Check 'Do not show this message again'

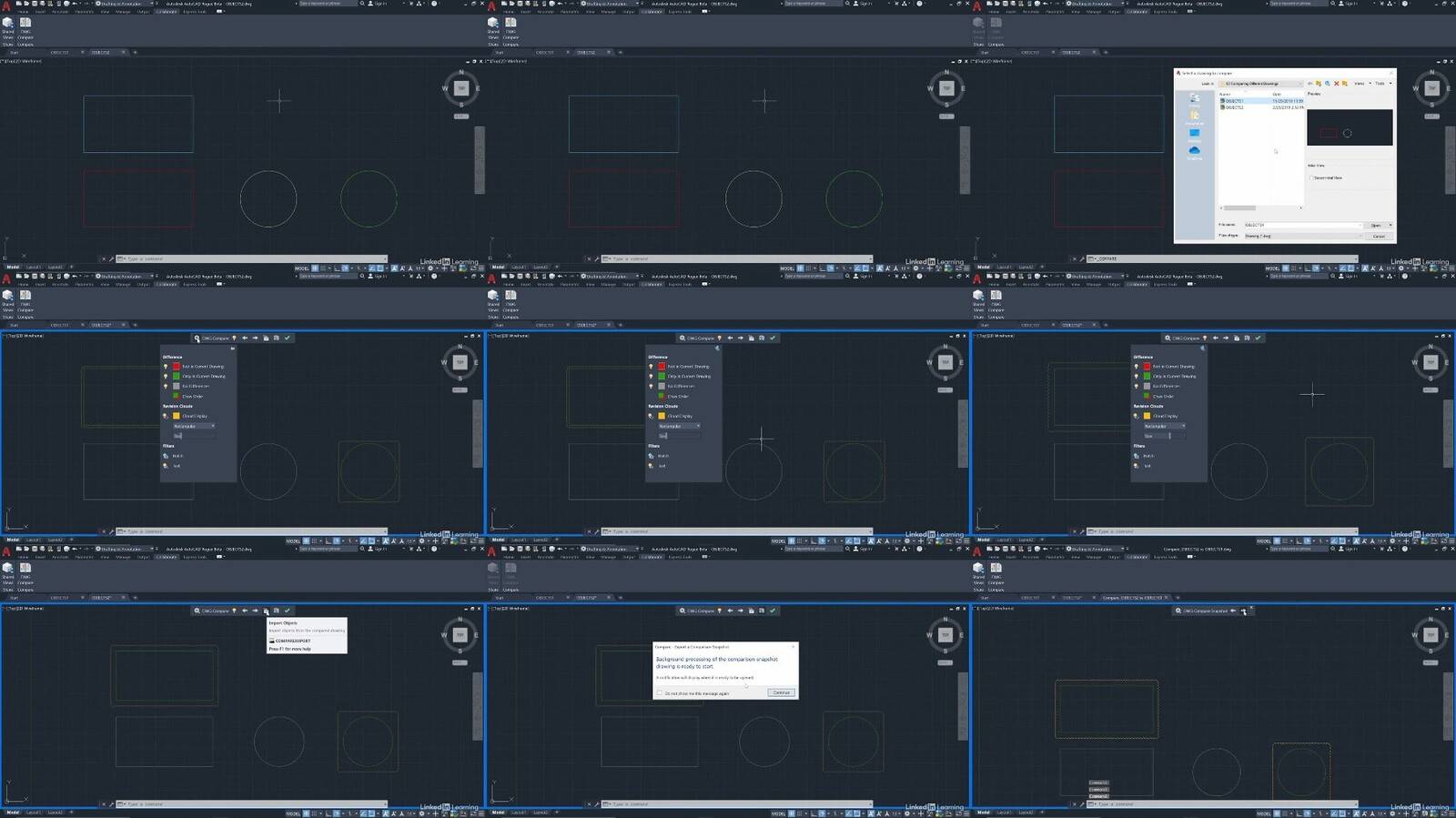pos(660,693)
